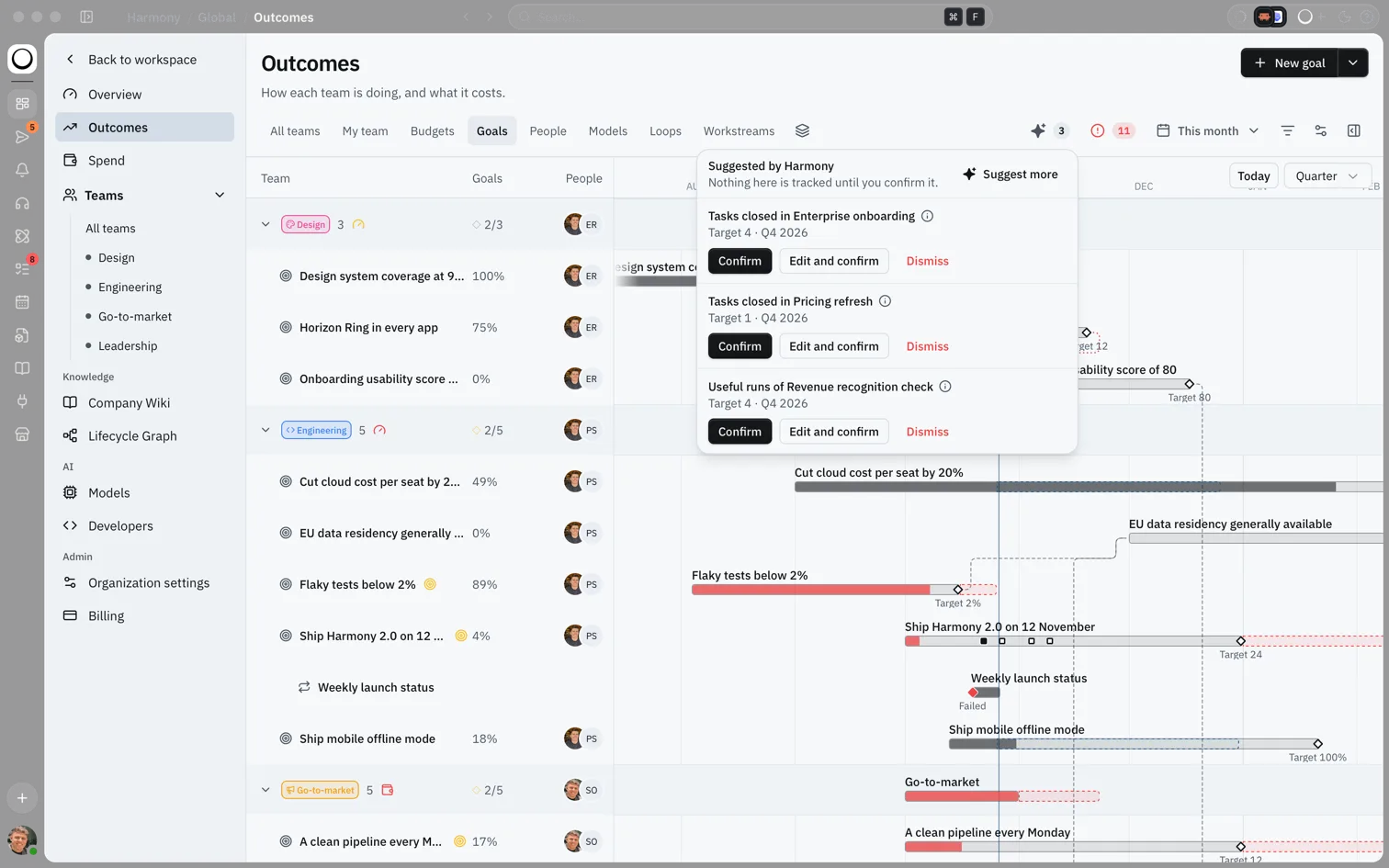The width and height of the screenshot is (1389, 868).
Task: Click Today in the timeline
Action: point(1253,175)
